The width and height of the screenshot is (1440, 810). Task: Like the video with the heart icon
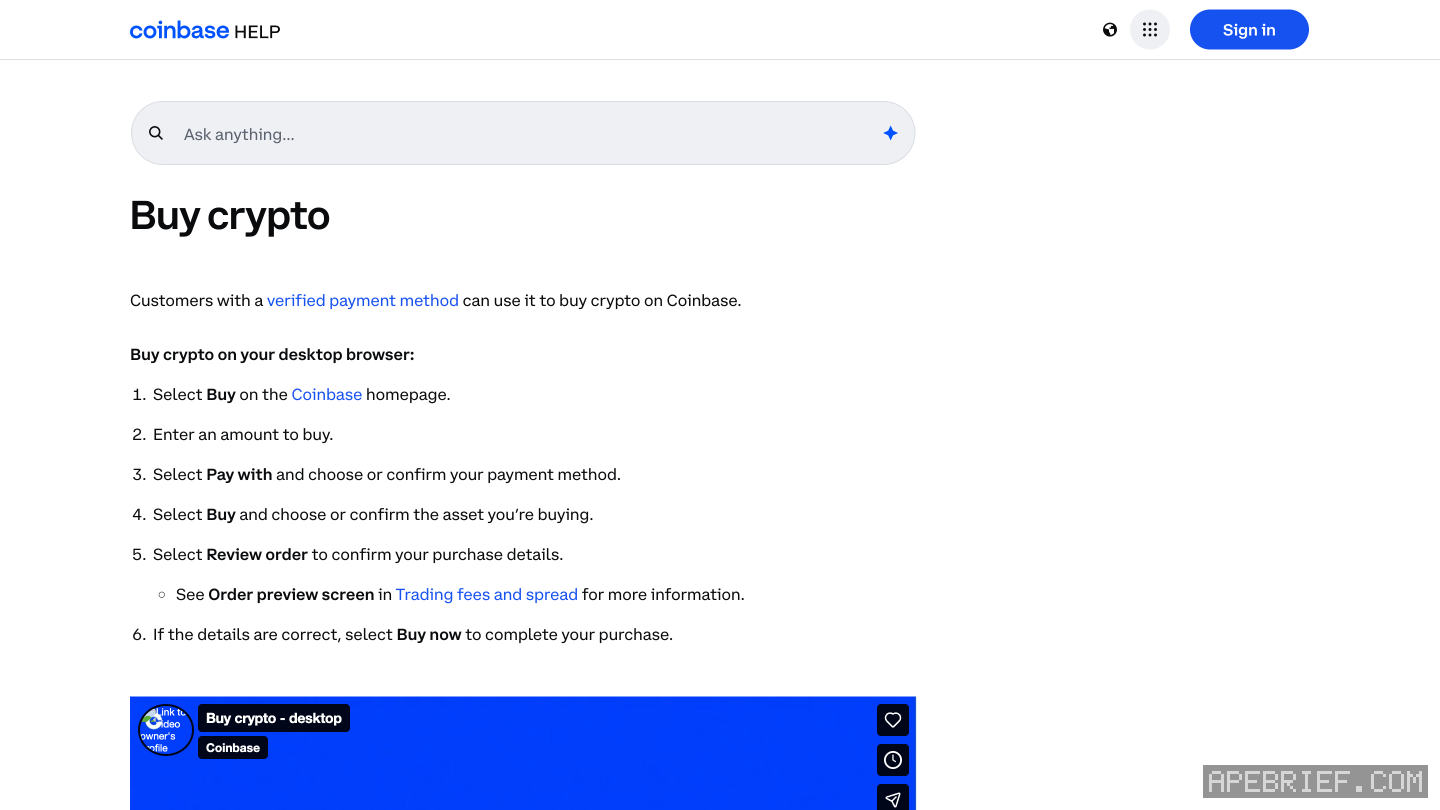point(893,720)
